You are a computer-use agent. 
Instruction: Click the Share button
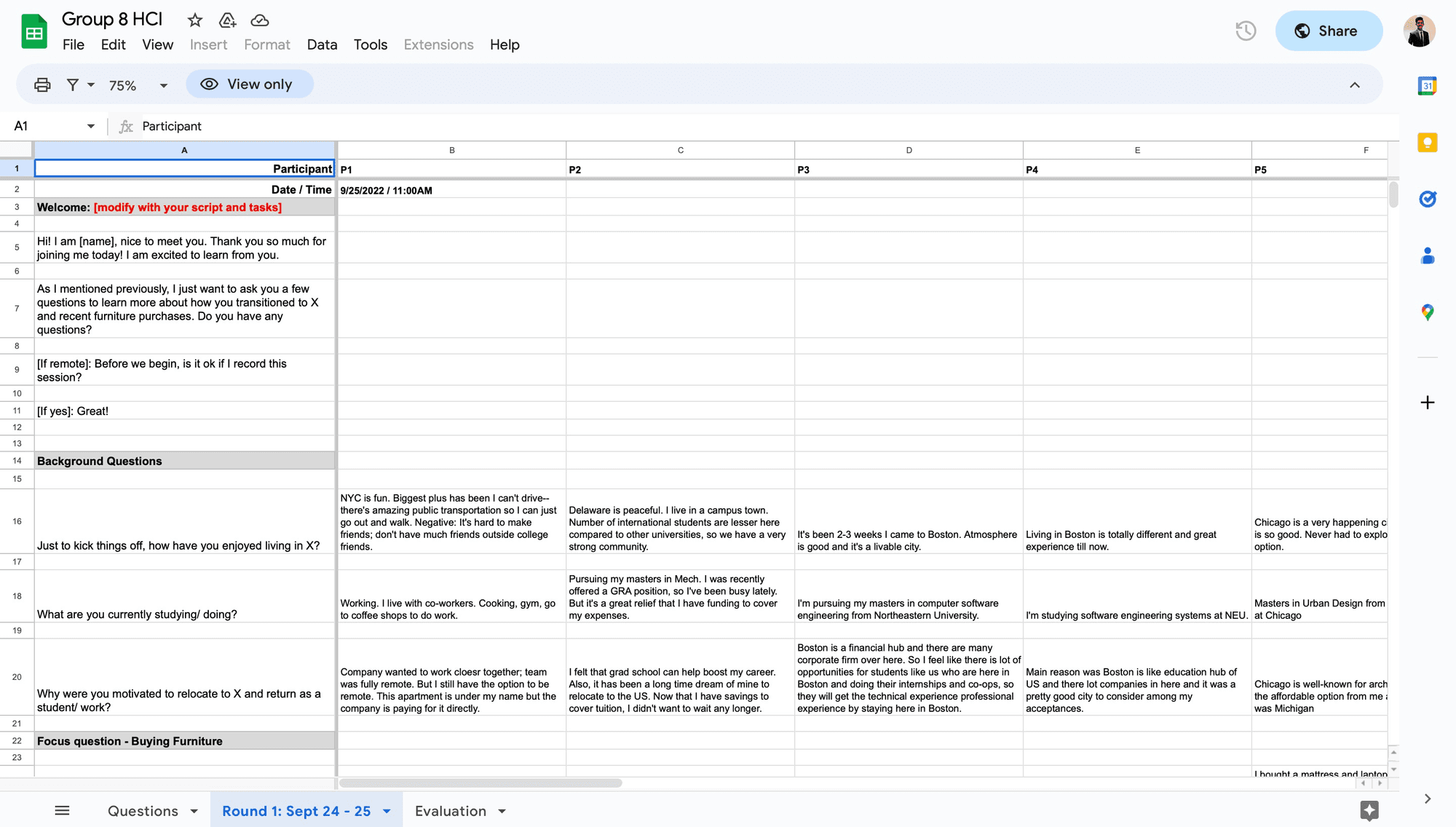1329,31
